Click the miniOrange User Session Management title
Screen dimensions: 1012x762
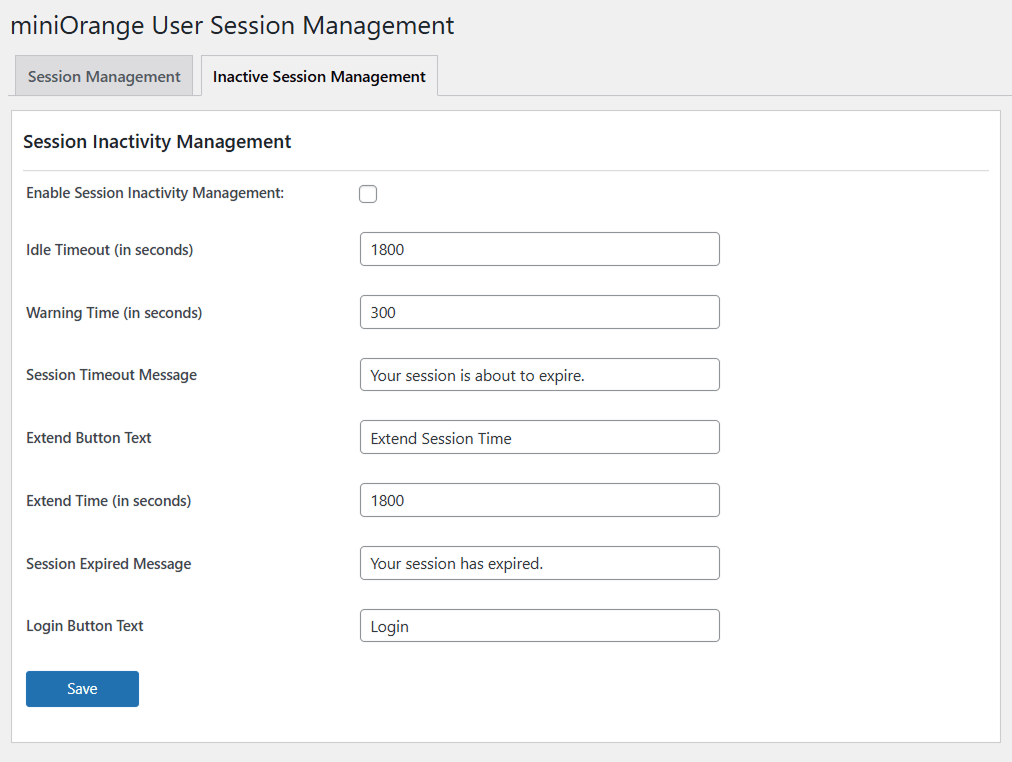point(232,26)
